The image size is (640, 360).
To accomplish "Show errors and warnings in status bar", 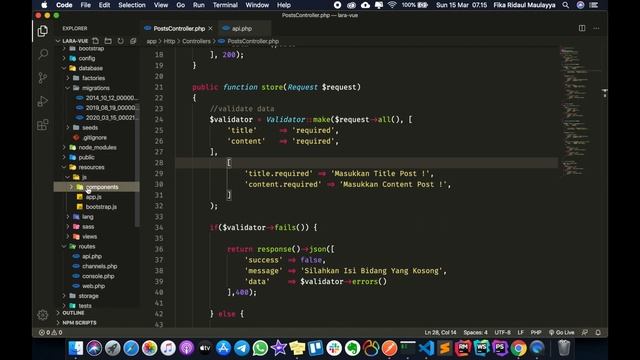I will point(51,332).
